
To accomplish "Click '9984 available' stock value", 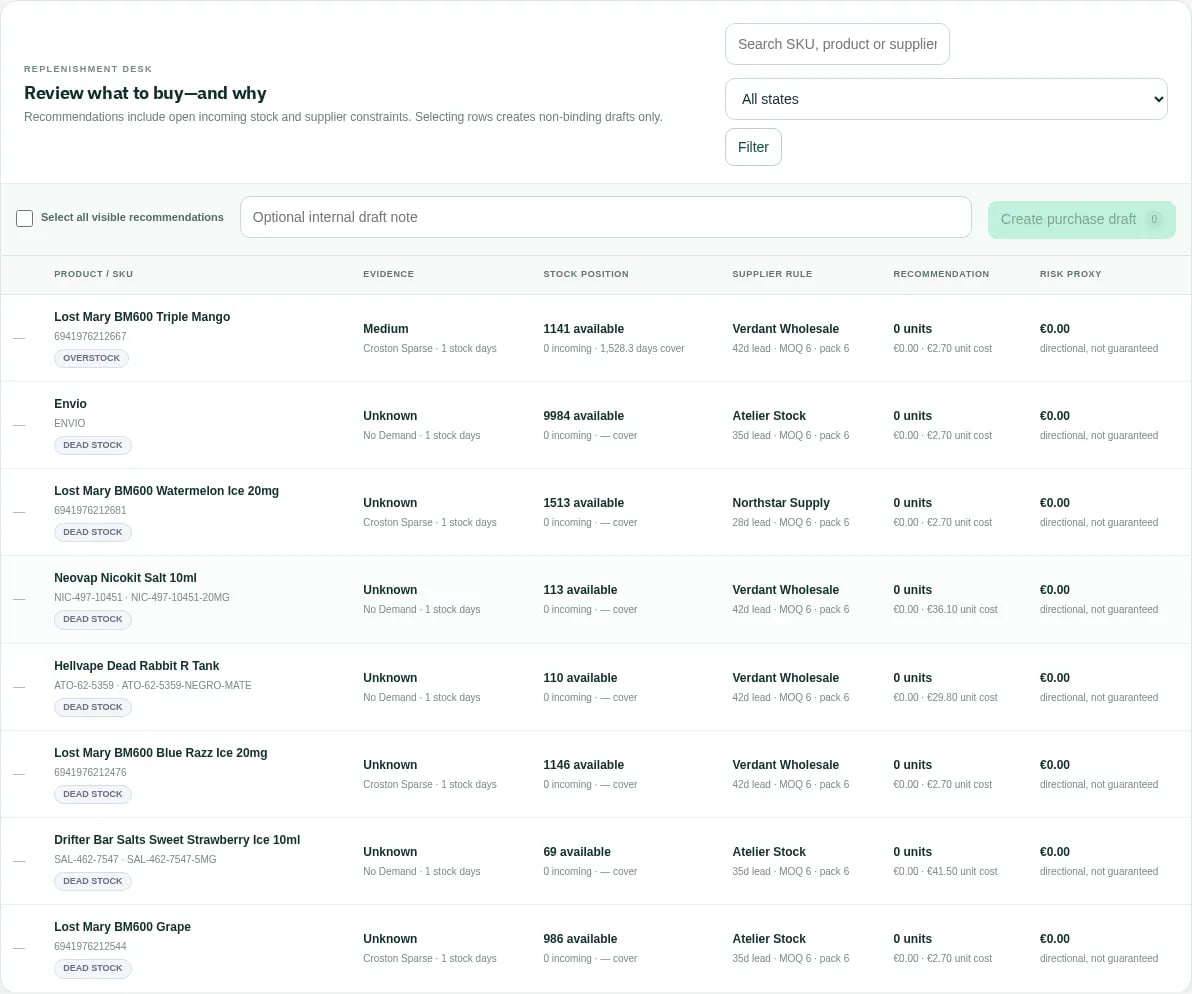I will 584,416.
